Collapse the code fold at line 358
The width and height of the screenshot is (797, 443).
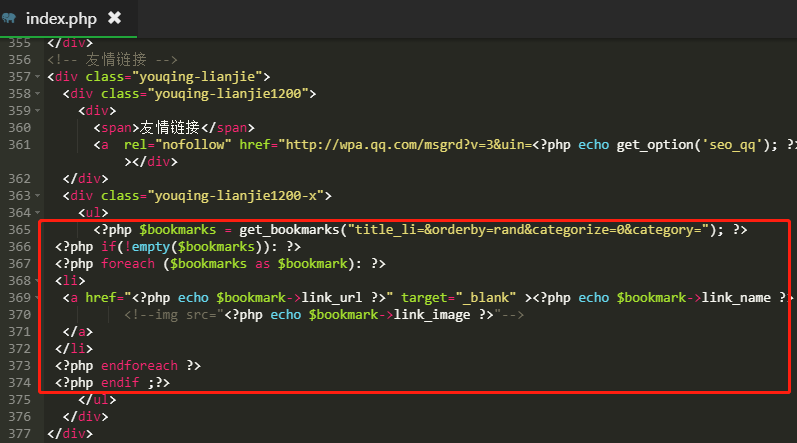pyautogui.click(x=38, y=94)
